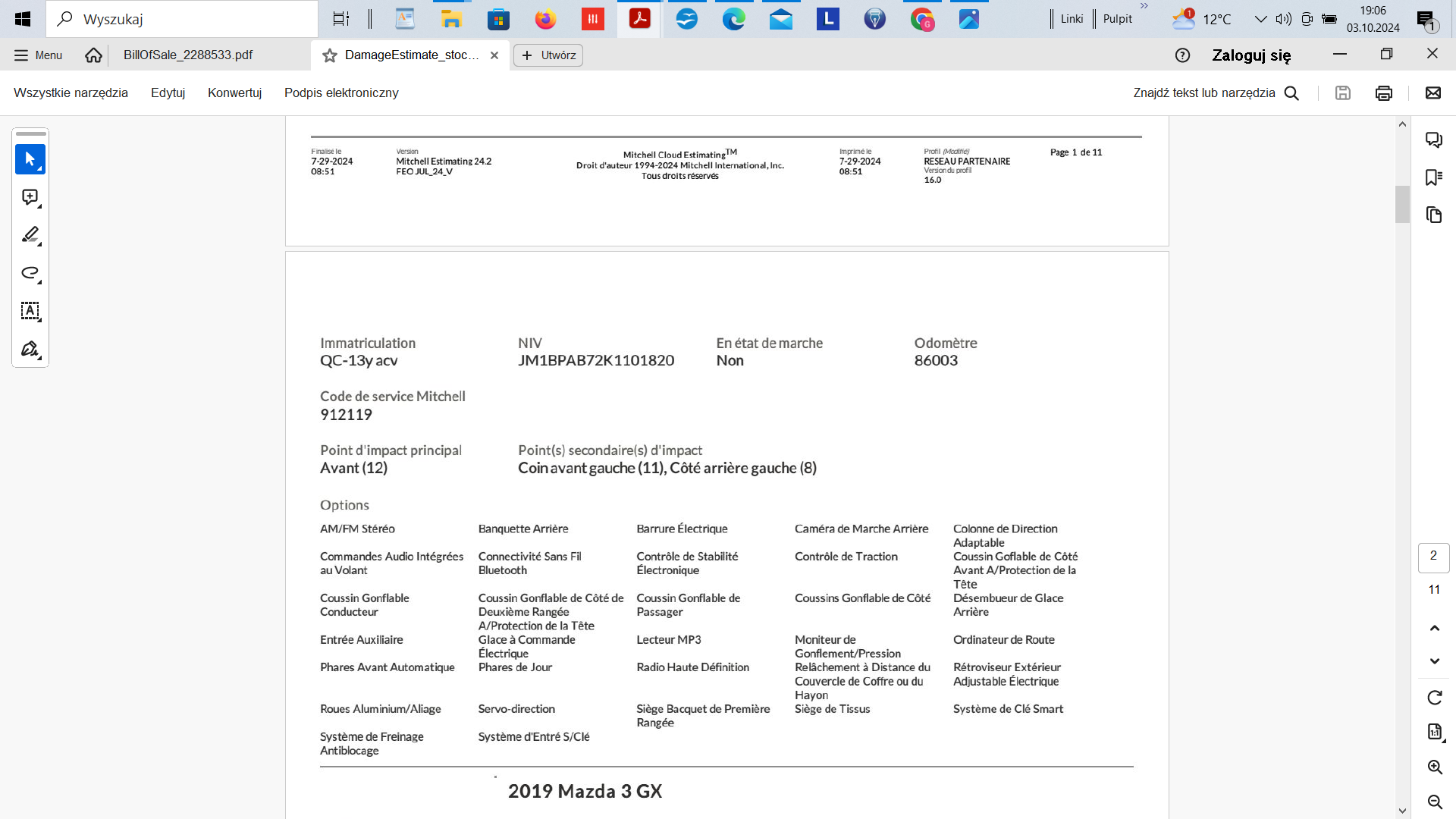Open Wszystkie narzędzia menu

71,93
